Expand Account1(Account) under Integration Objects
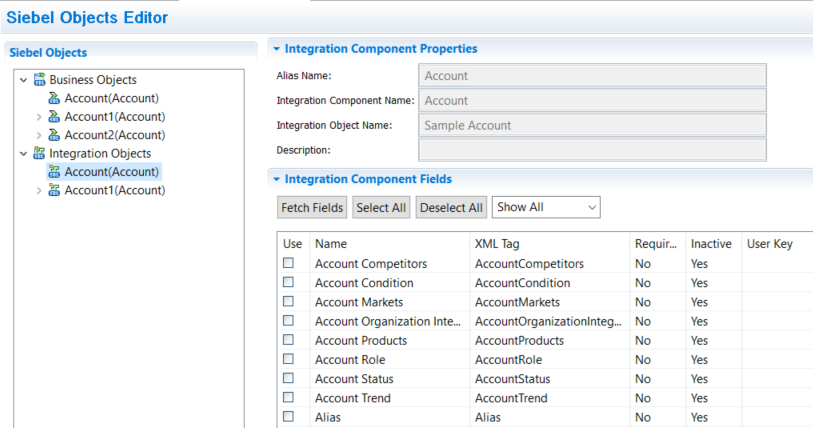The width and height of the screenshot is (813, 428). click(39, 191)
